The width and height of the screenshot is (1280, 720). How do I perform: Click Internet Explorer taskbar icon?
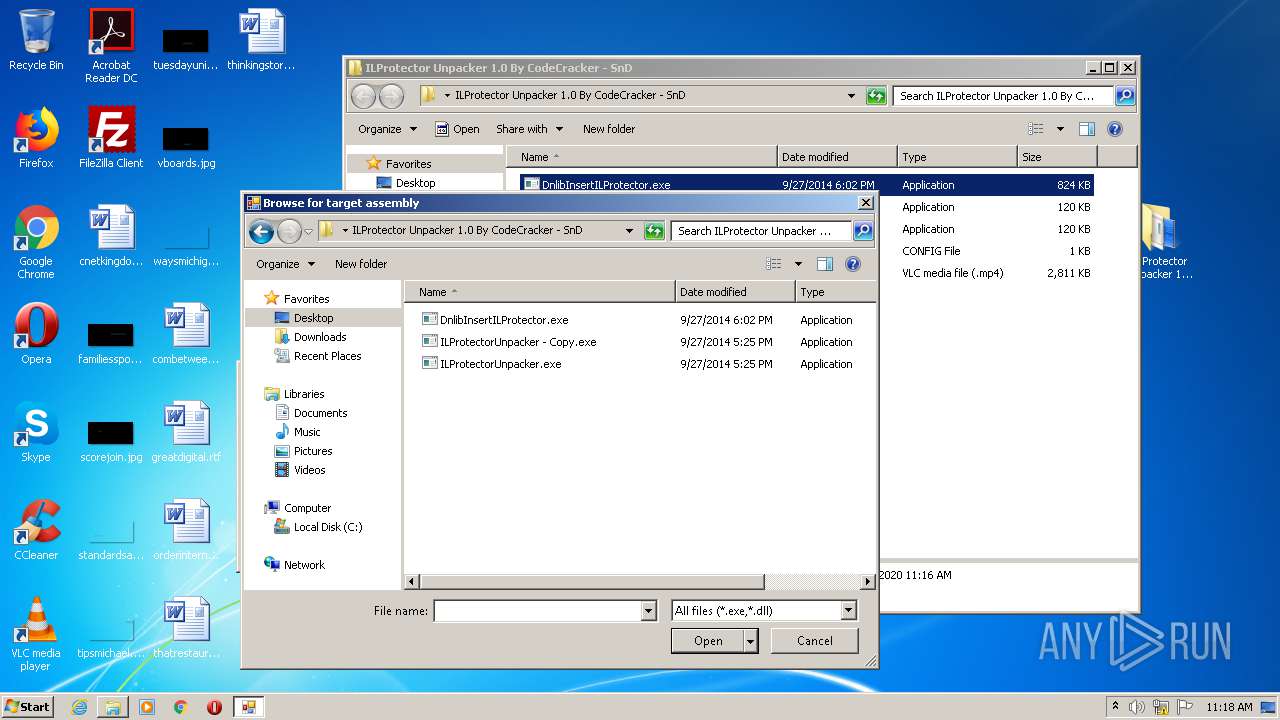tap(79, 707)
